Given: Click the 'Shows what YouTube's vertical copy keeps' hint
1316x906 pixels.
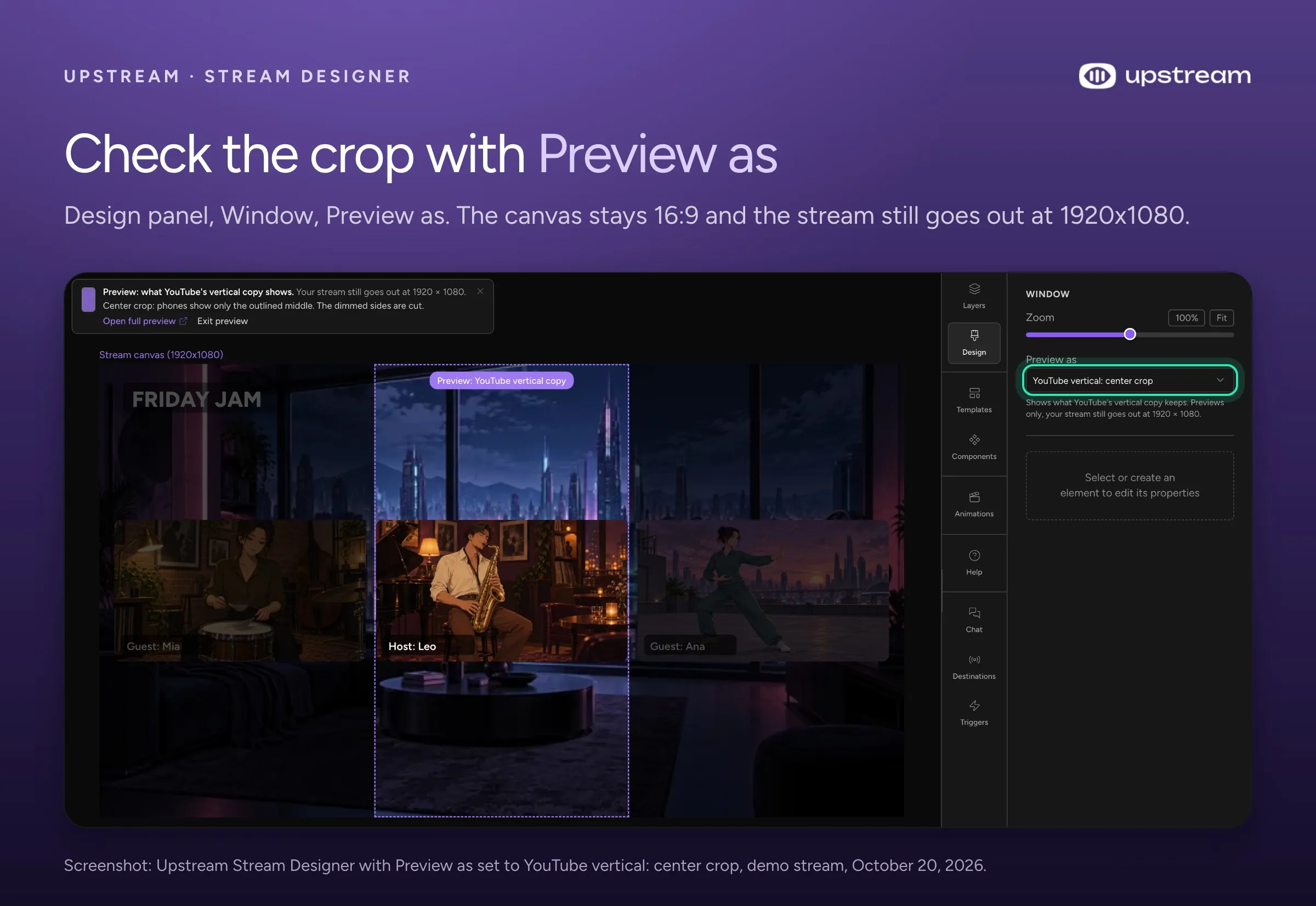Looking at the screenshot, I should click(x=1125, y=408).
